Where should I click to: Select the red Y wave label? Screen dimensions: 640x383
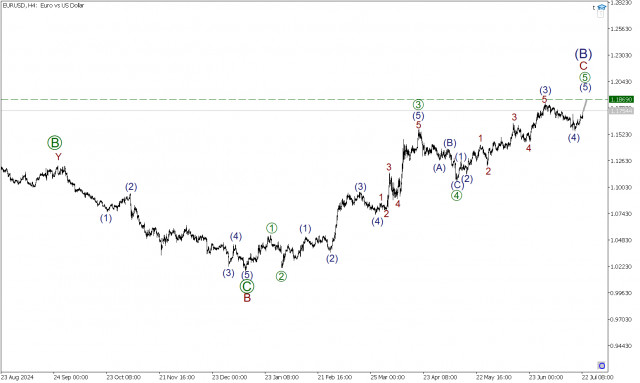(58, 157)
